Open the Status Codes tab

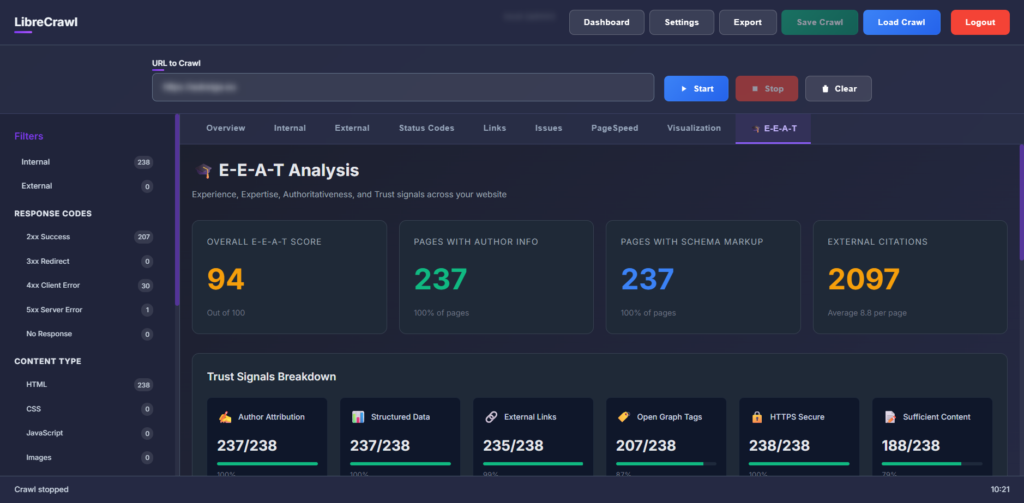point(426,128)
